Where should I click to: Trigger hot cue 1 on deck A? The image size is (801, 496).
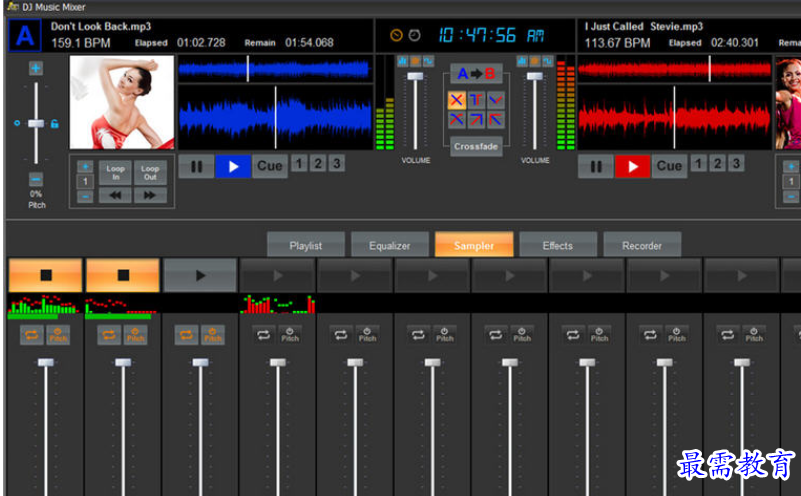point(299,163)
